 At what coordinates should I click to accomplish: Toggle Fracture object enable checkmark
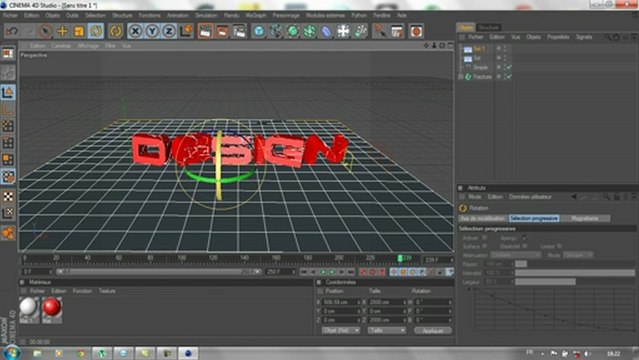coord(509,77)
